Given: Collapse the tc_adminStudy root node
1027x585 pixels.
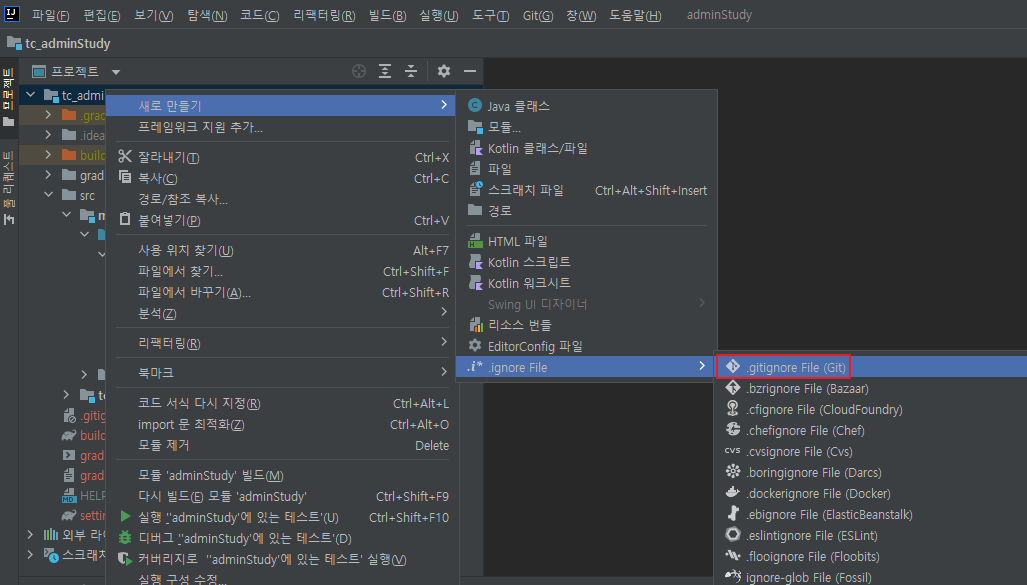Looking at the screenshot, I should [30, 95].
